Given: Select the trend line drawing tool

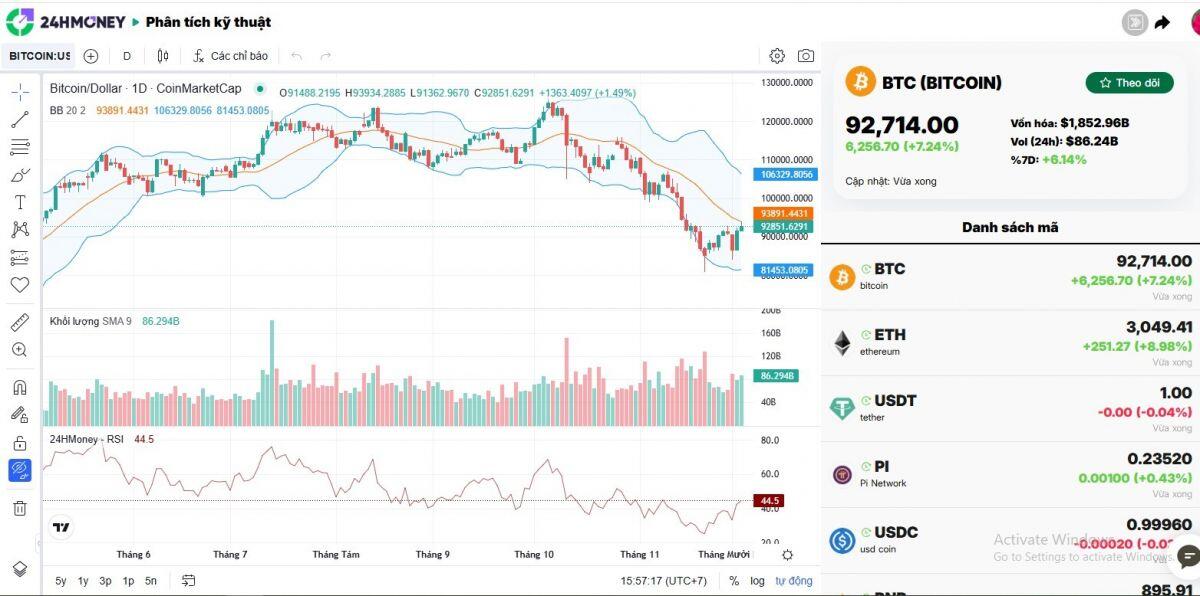Looking at the screenshot, I should pyautogui.click(x=19, y=120).
